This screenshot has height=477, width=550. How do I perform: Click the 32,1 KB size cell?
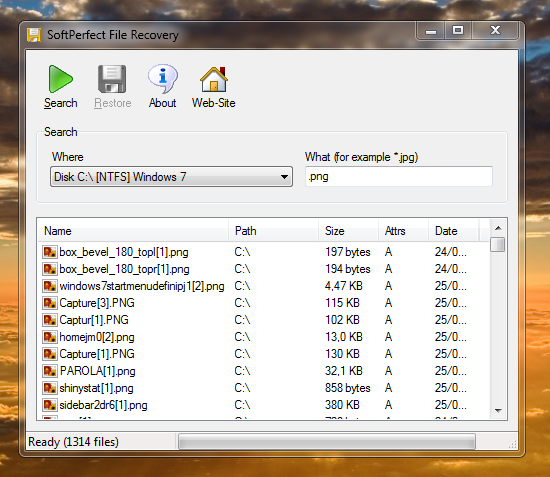[343, 371]
